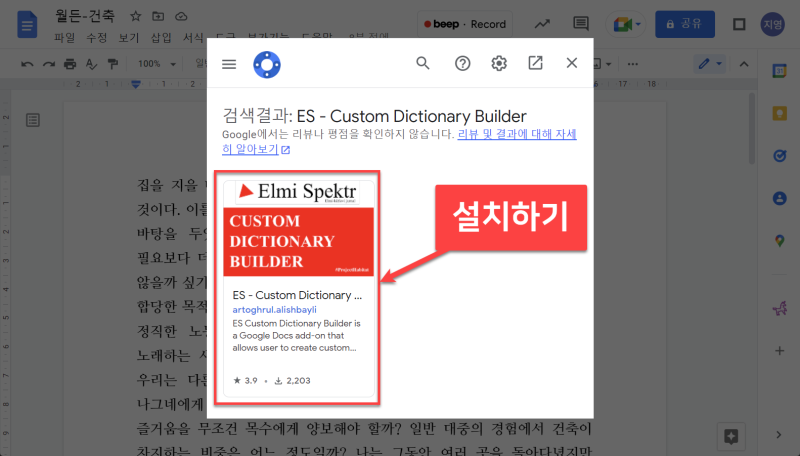Viewport: 800px width, 456px height.
Task: Open Google Contacts in side panel
Action: (780, 198)
